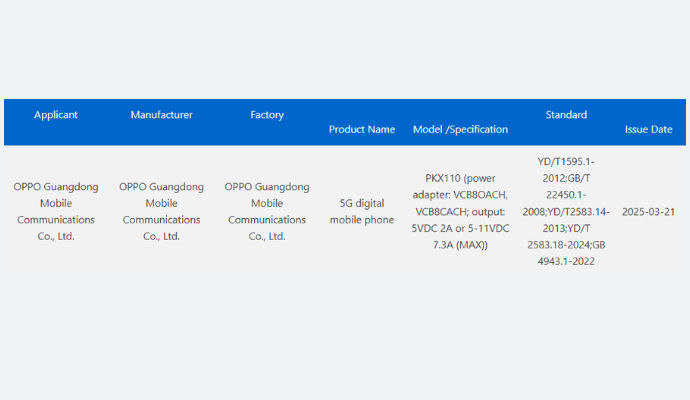690x400 pixels.
Task: Click the 2025-03-21 issue date cell
Action: 648,211
